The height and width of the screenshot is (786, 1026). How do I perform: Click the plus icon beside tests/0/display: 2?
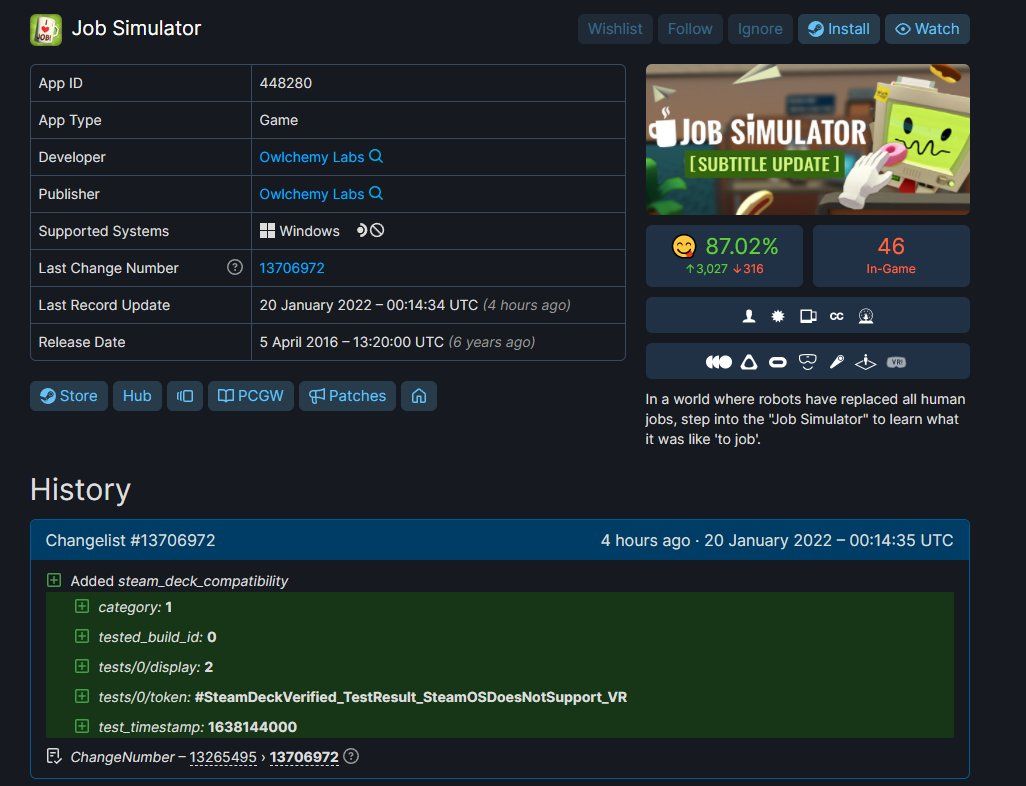click(x=82, y=666)
